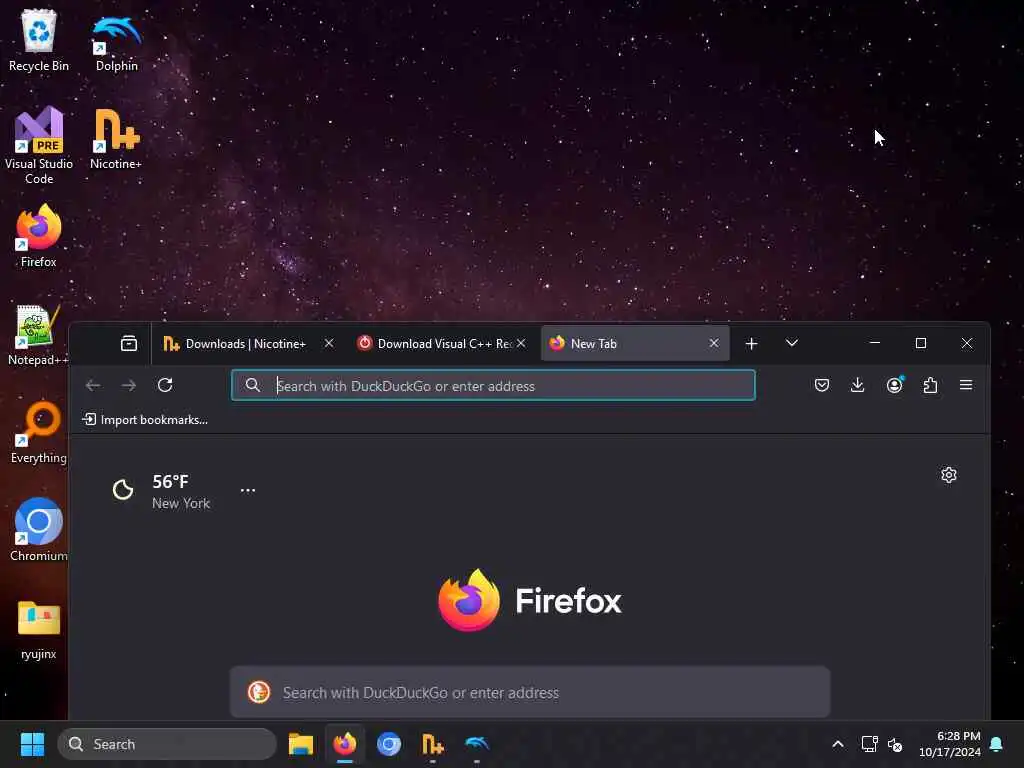Viewport: 1024px width, 768px height.
Task: Open the Firefox Account button
Action: click(895, 385)
